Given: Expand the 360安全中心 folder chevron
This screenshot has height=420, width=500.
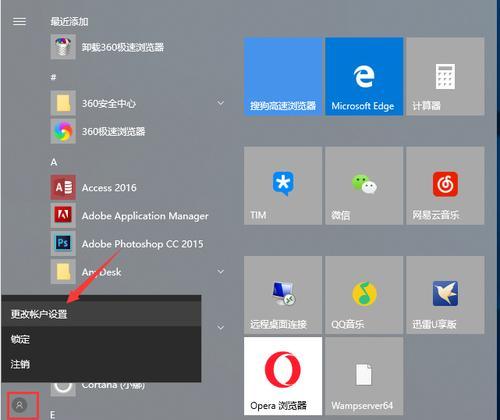Looking at the screenshot, I should pyautogui.click(x=220, y=103).
